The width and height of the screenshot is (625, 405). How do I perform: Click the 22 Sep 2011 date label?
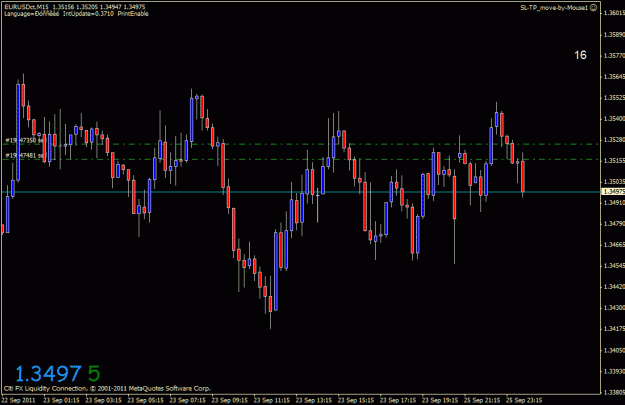18,400
